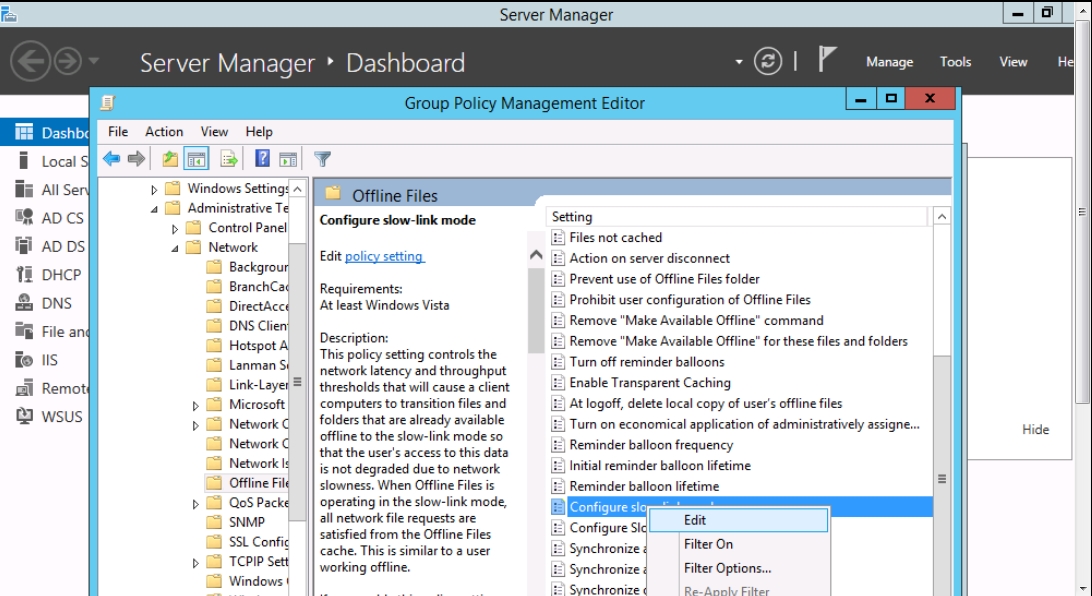Click the Group Policy Management Editor title bar icon
Viewport: 1092px width, 596px height.
(107, 103)
